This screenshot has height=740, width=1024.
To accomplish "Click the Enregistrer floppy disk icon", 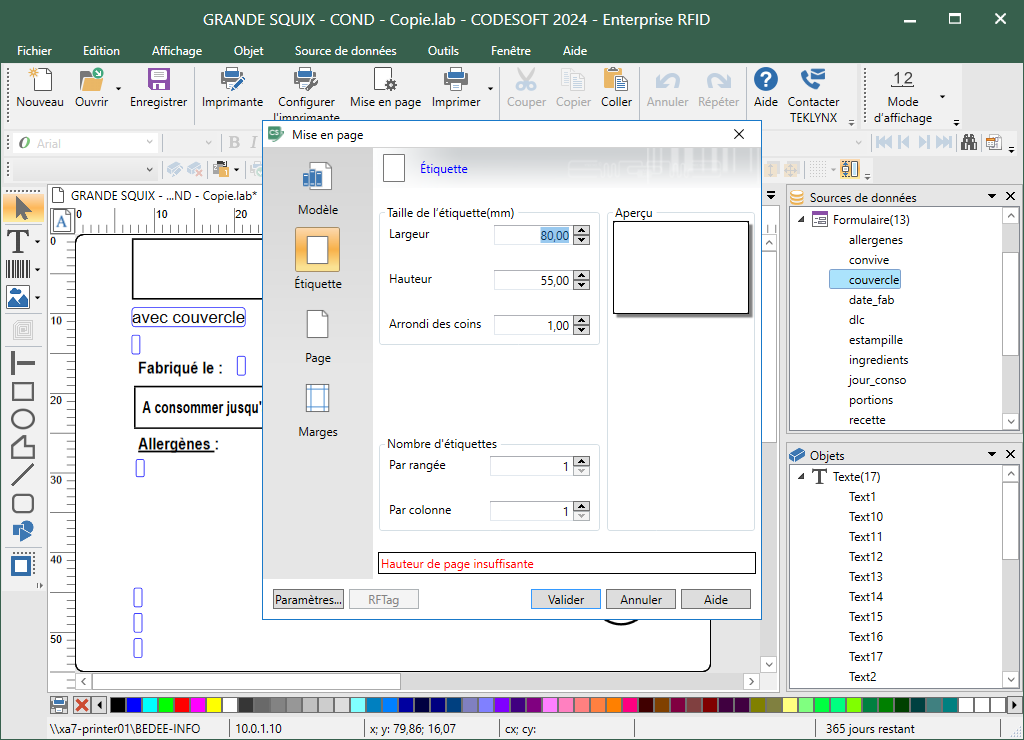I will [158, 81].
